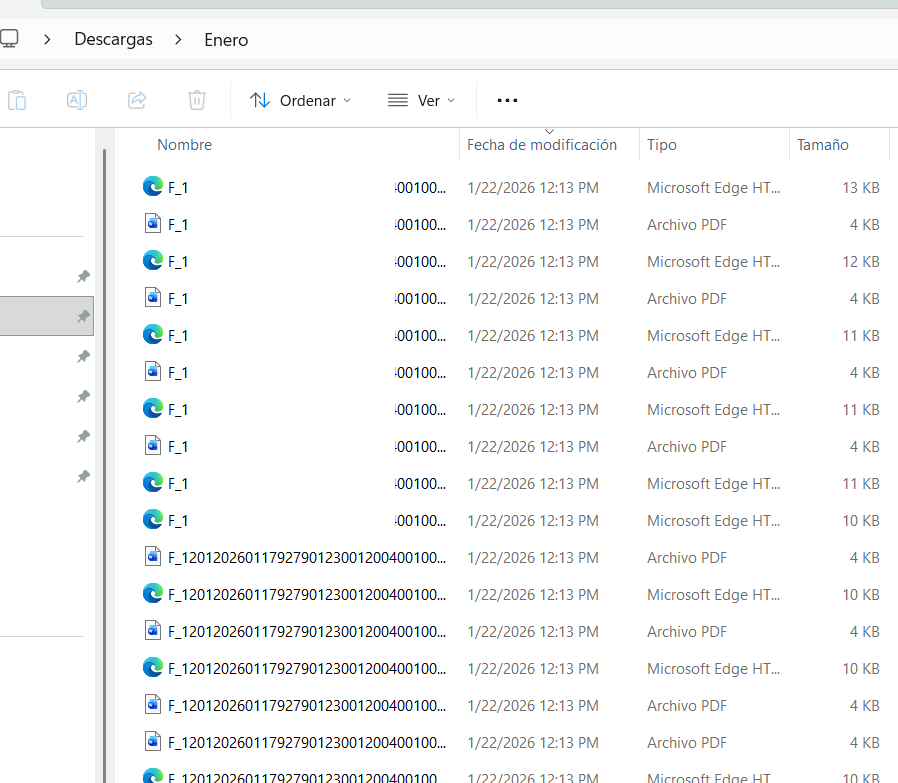This screenshot has width=898, height=783.
Task: Sort files by the Tamaño column header
Action: click(x=822, y=145)
